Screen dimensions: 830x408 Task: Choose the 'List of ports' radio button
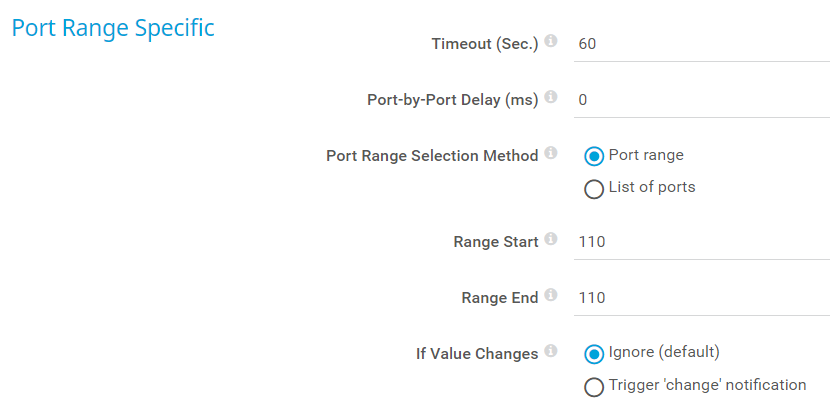point(594,188)
